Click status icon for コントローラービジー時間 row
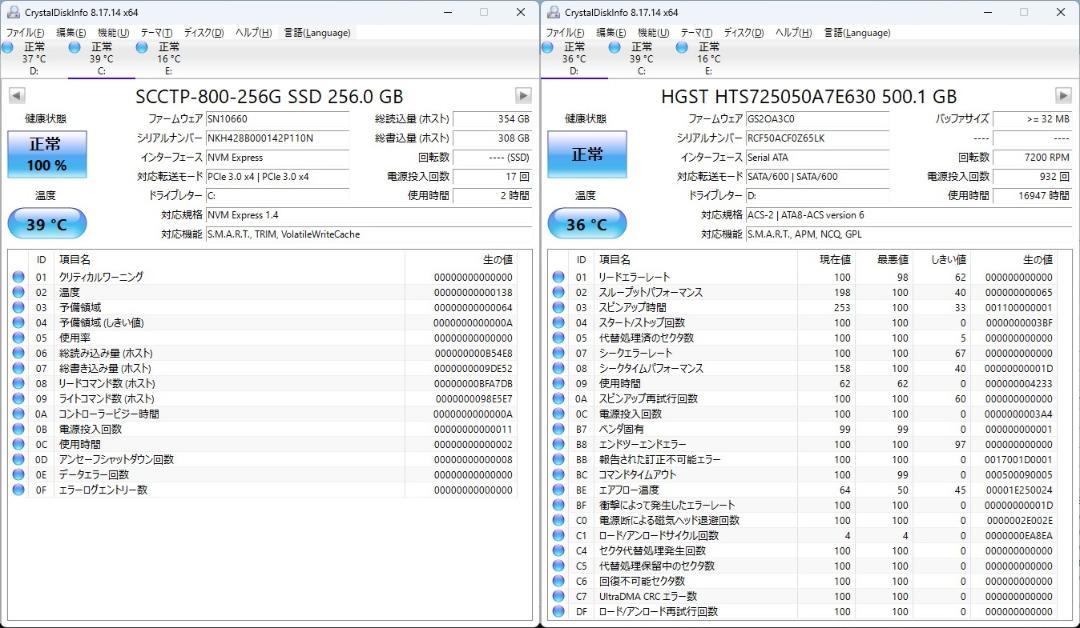1080x628 pixels. pos(19,414)
